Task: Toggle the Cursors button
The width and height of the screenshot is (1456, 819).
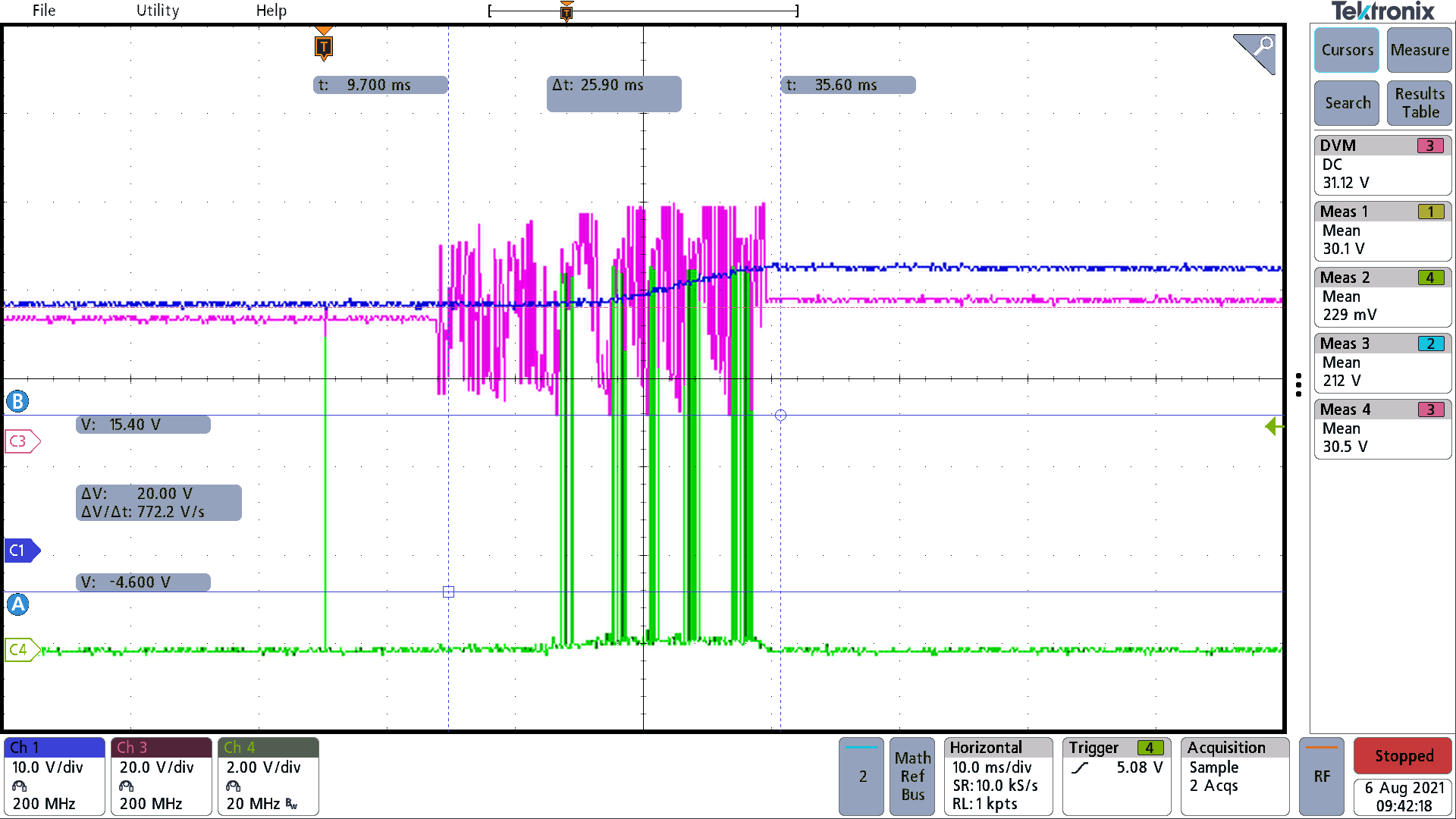Action: tap(1347, 50)
